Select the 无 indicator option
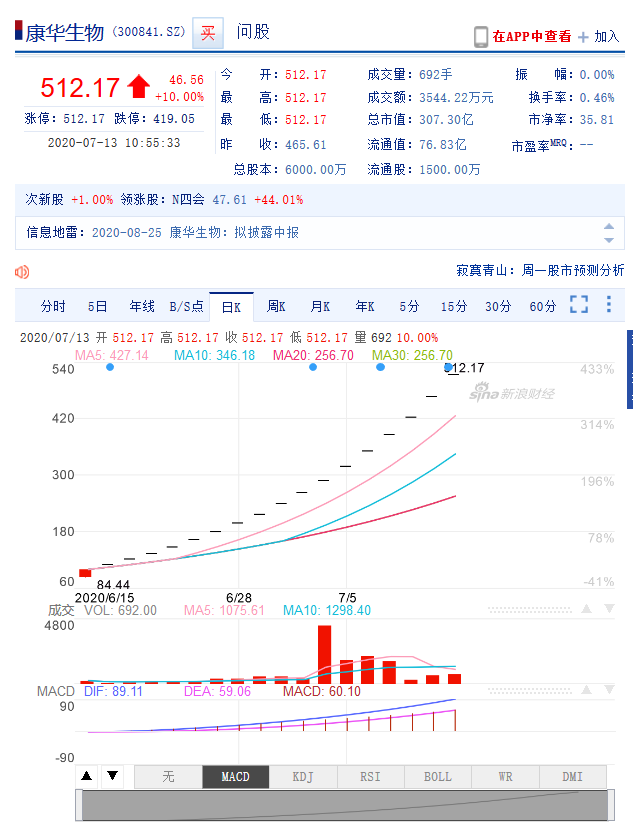This screenshot has height=825, width=633. point(168,777)
